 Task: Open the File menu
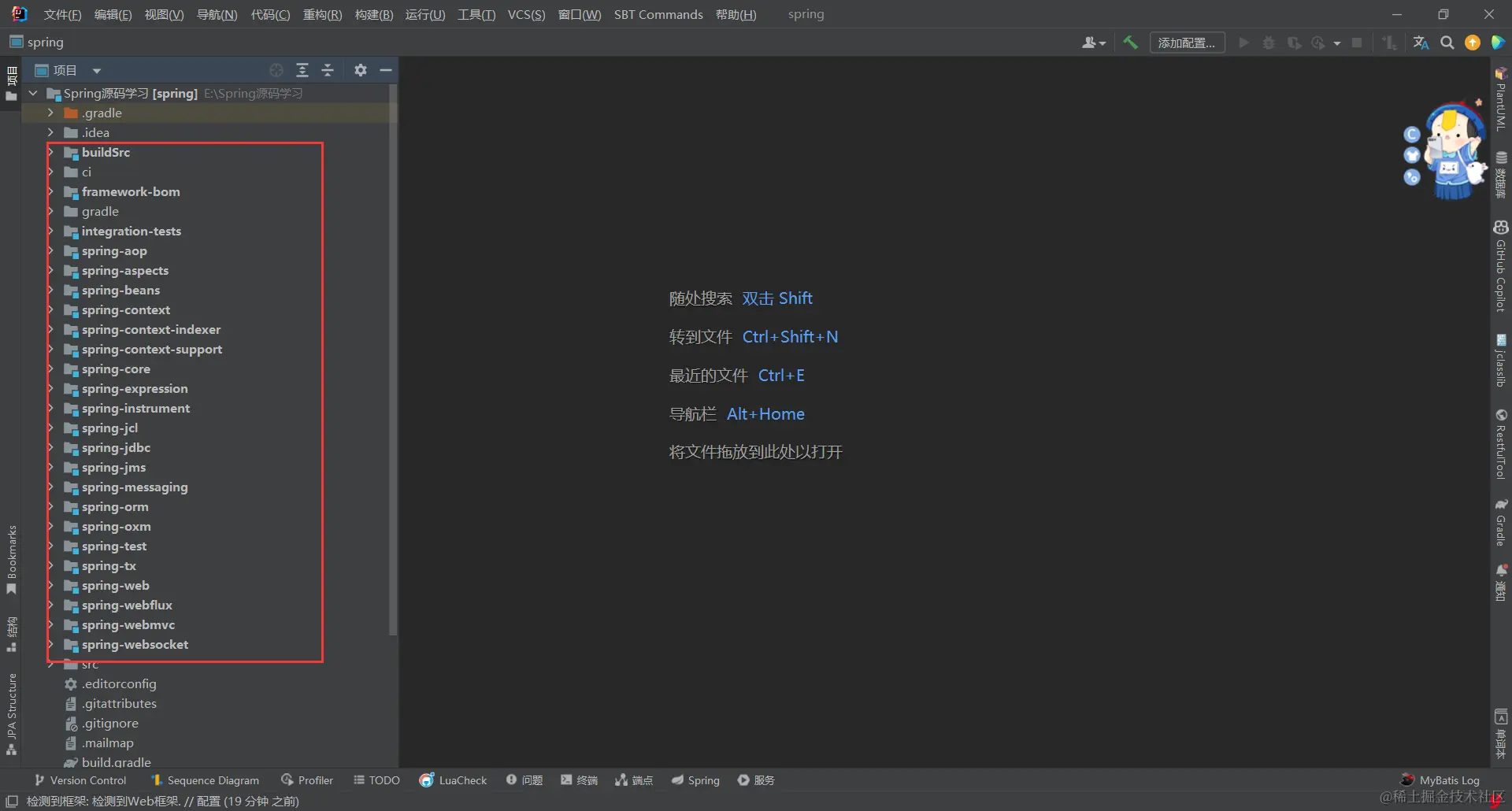click(62, 14)
